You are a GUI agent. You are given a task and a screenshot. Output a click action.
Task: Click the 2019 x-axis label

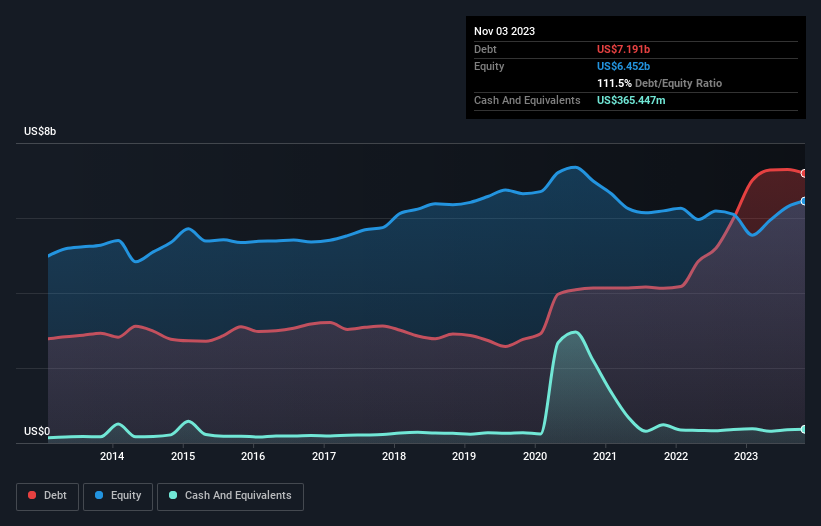(464, 456)
